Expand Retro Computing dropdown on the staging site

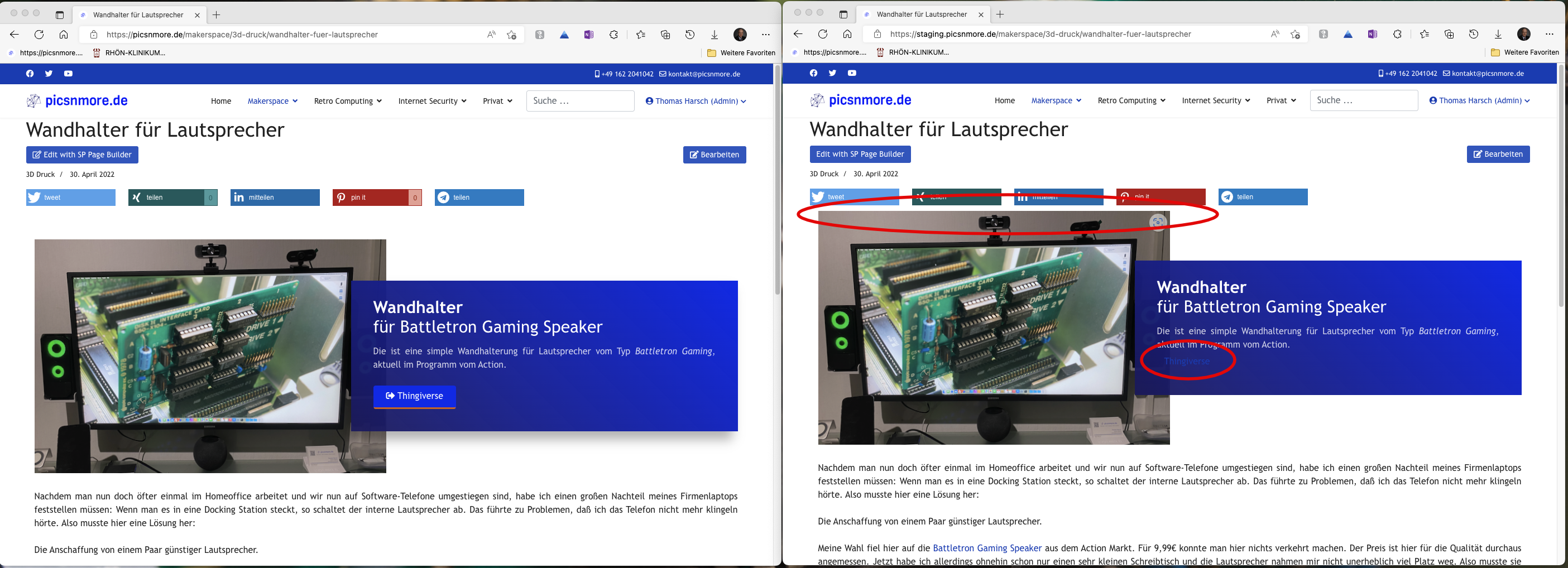[1131, 100]
